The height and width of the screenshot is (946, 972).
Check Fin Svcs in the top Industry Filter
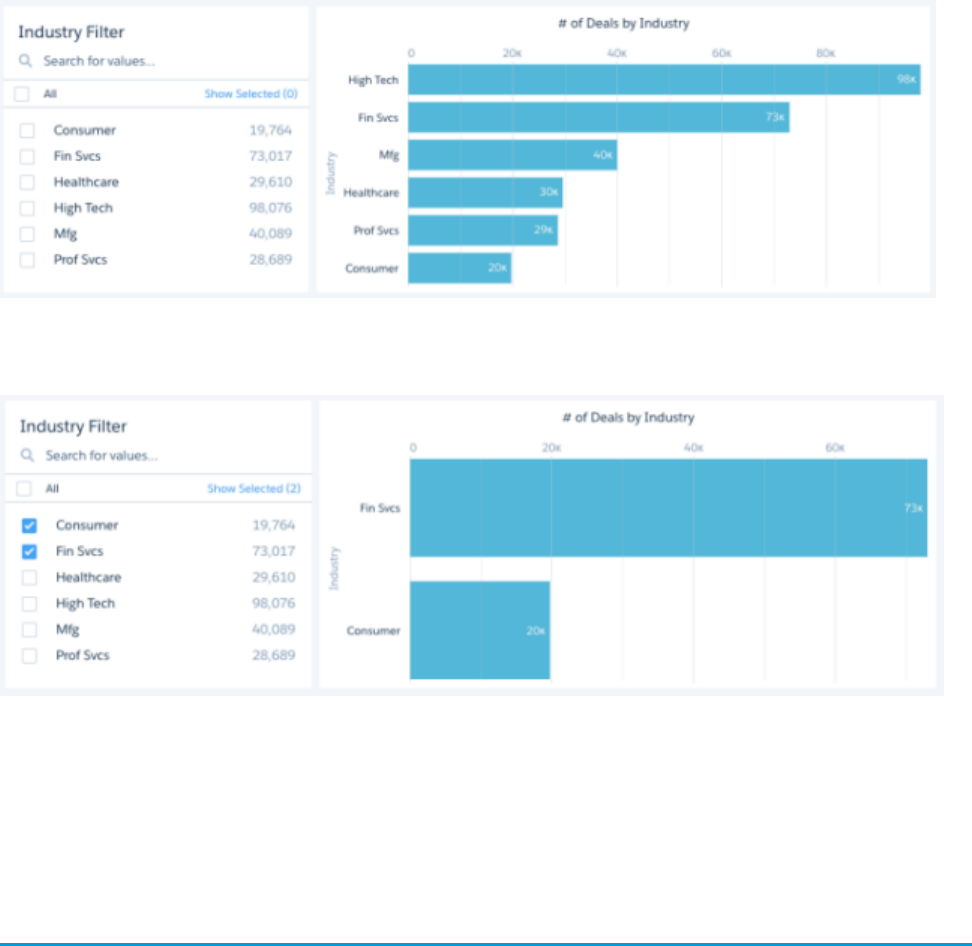27,156
